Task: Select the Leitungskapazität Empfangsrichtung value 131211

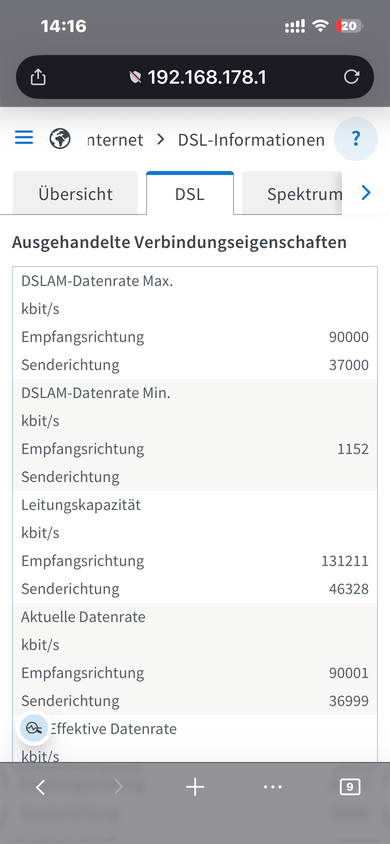Action: [345, 561]
